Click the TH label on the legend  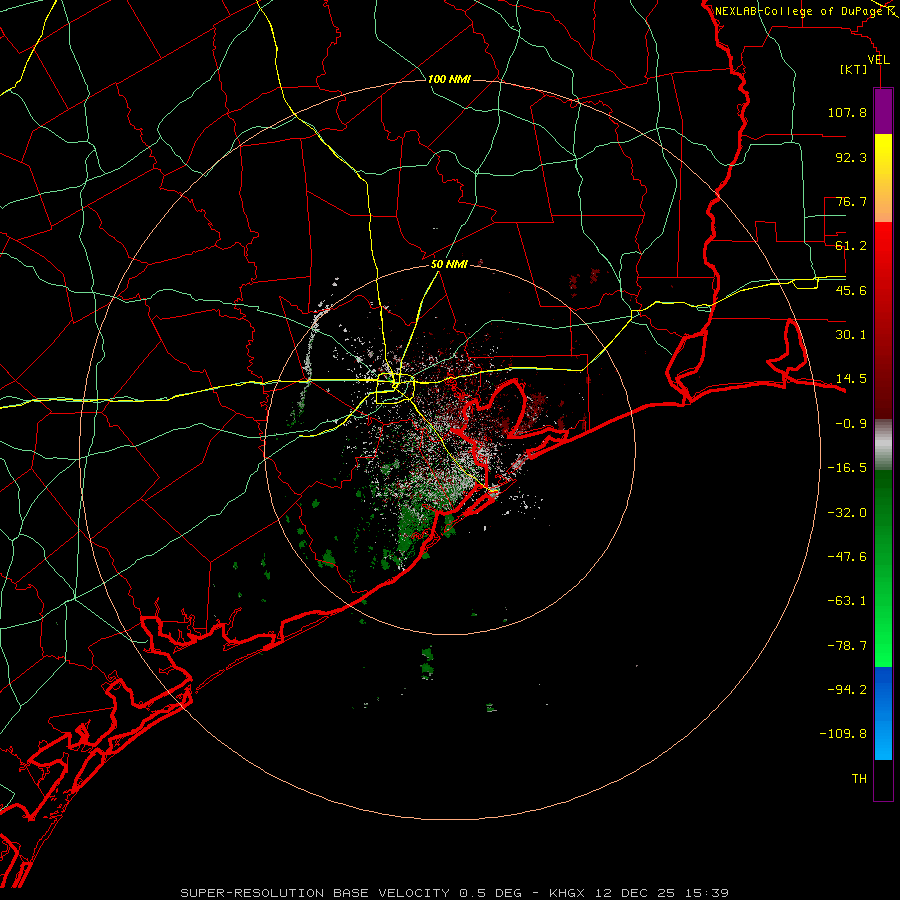[859, 779]
